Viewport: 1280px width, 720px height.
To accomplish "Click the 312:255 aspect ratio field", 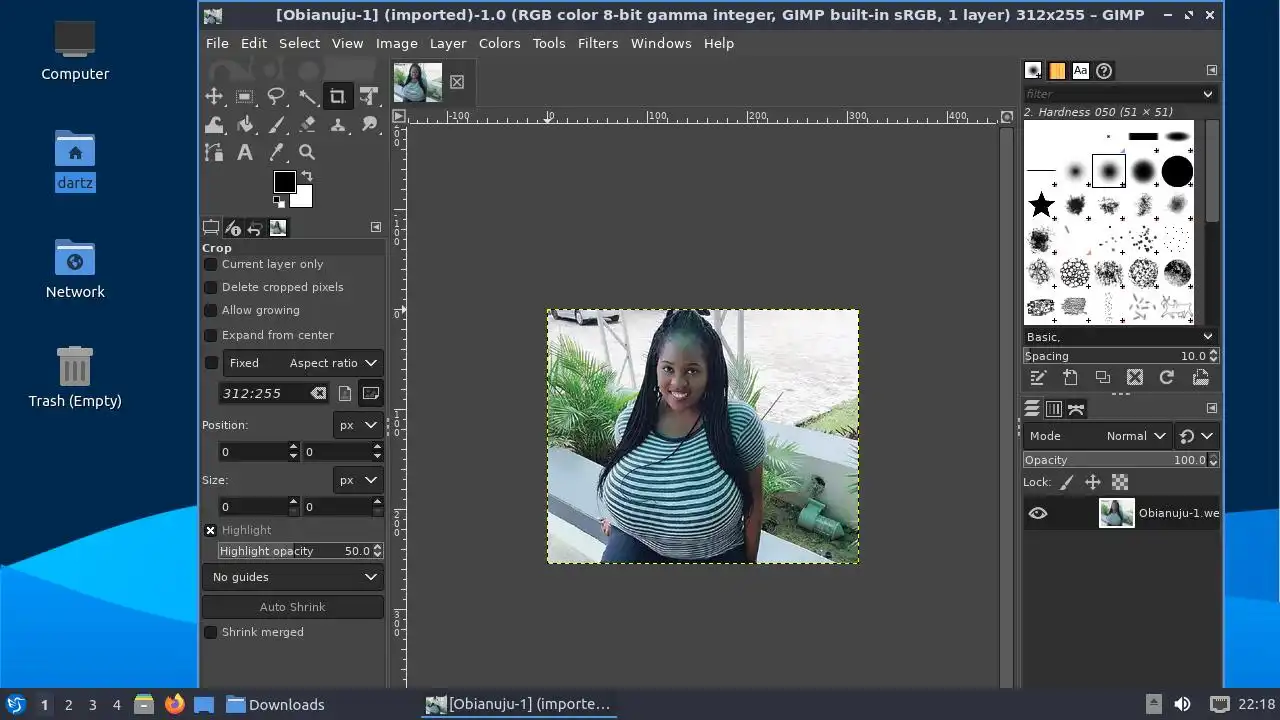I will [266, 393].
